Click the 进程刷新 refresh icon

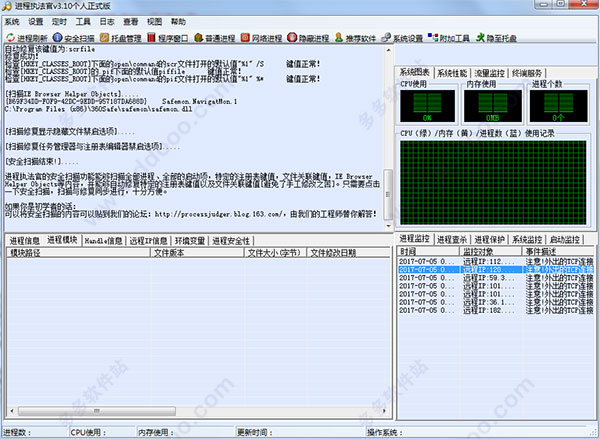[x=10, y=38]
